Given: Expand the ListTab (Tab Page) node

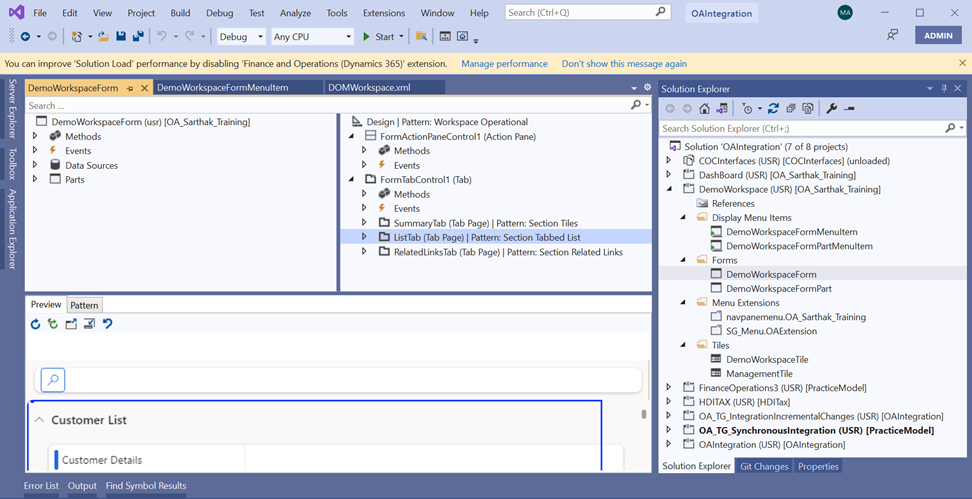Looking at the screenshot, I should pyautogui.click(x=364, y=237).
